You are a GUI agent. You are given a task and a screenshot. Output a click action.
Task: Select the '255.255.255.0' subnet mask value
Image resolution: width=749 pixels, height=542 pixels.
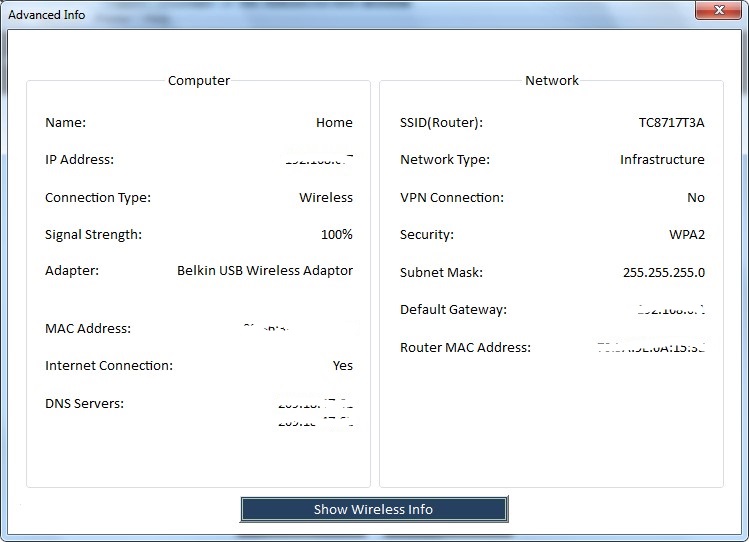pyautogui.click(x=664, y=273)
